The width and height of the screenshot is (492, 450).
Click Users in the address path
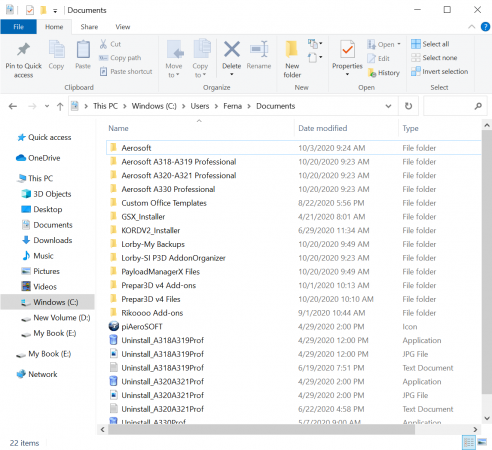(200, 106)
